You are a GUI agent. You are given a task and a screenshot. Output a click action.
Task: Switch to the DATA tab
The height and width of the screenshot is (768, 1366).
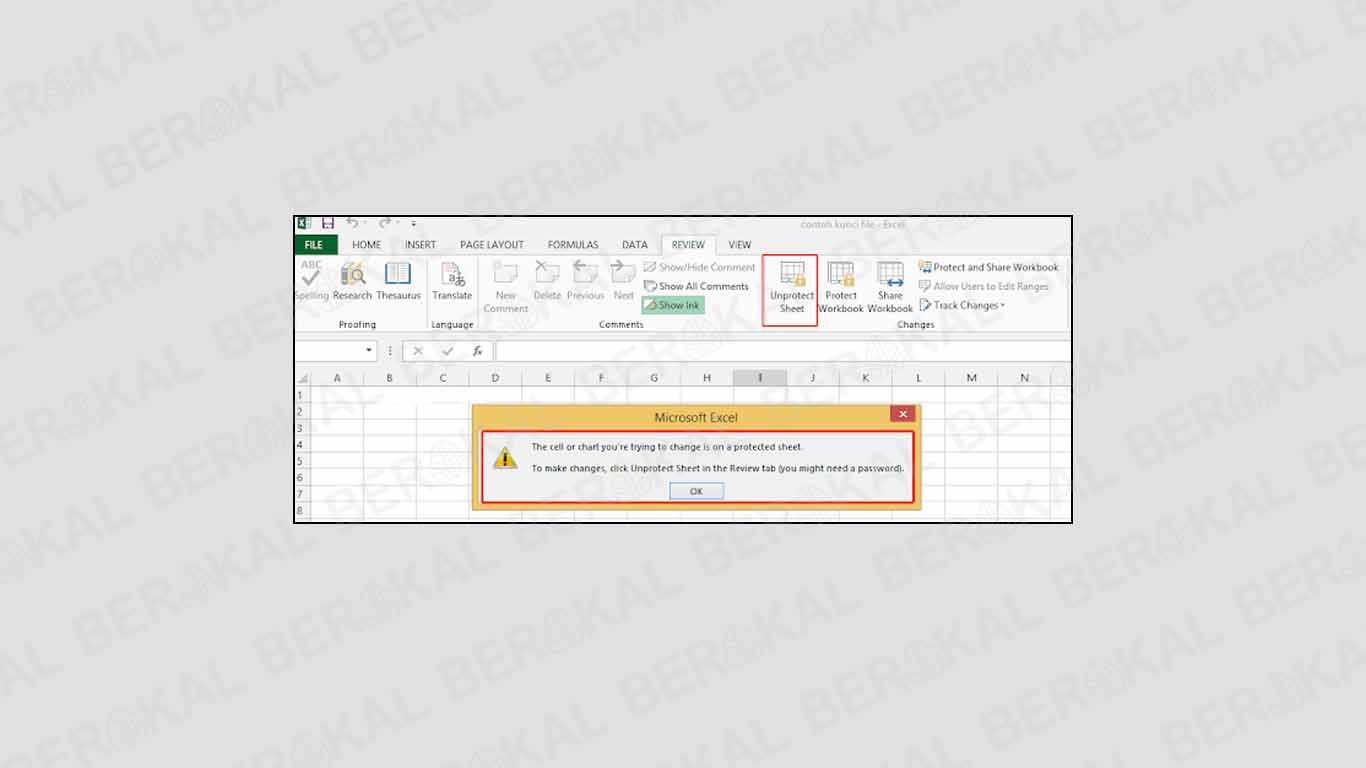pyautogui.click(x=635, y=244)
